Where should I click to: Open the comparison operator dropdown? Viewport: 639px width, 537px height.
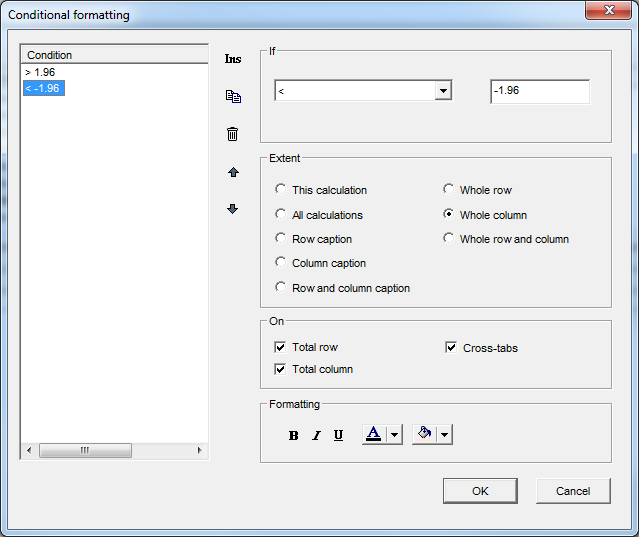[442, 91]
